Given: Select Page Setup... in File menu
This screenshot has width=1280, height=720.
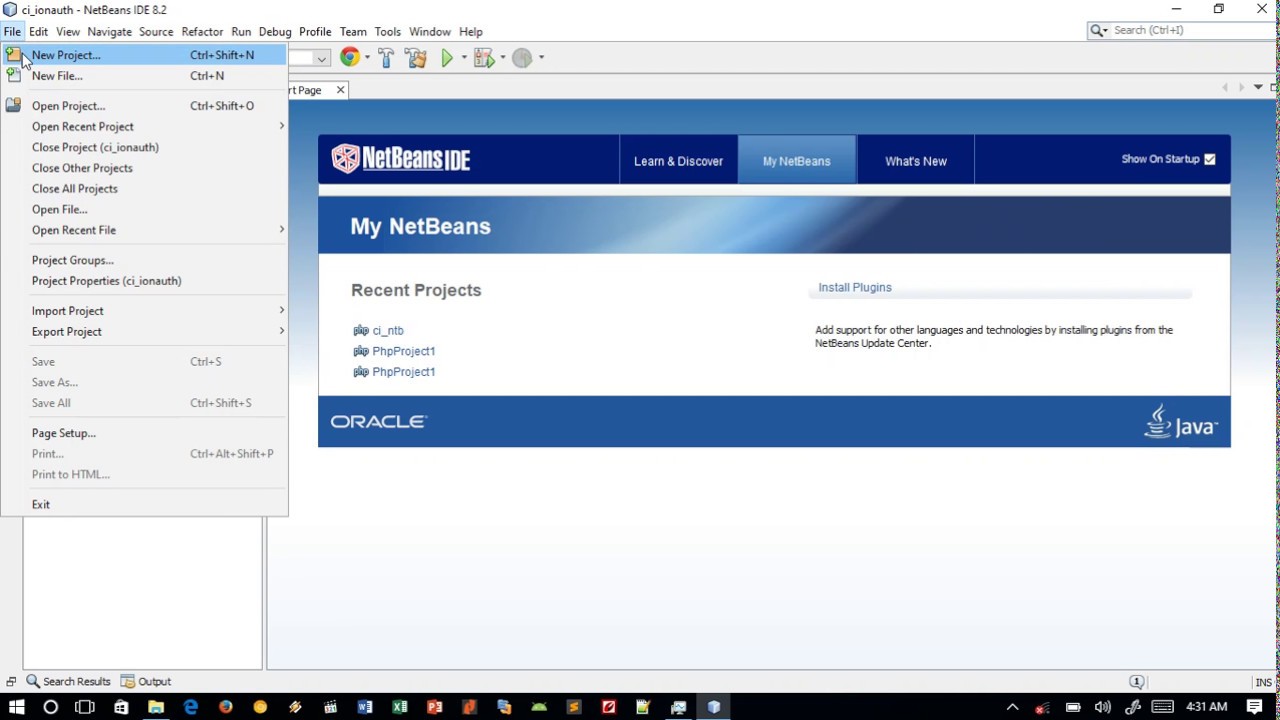Looking at the screenshot, I should [x=144, y=433].
